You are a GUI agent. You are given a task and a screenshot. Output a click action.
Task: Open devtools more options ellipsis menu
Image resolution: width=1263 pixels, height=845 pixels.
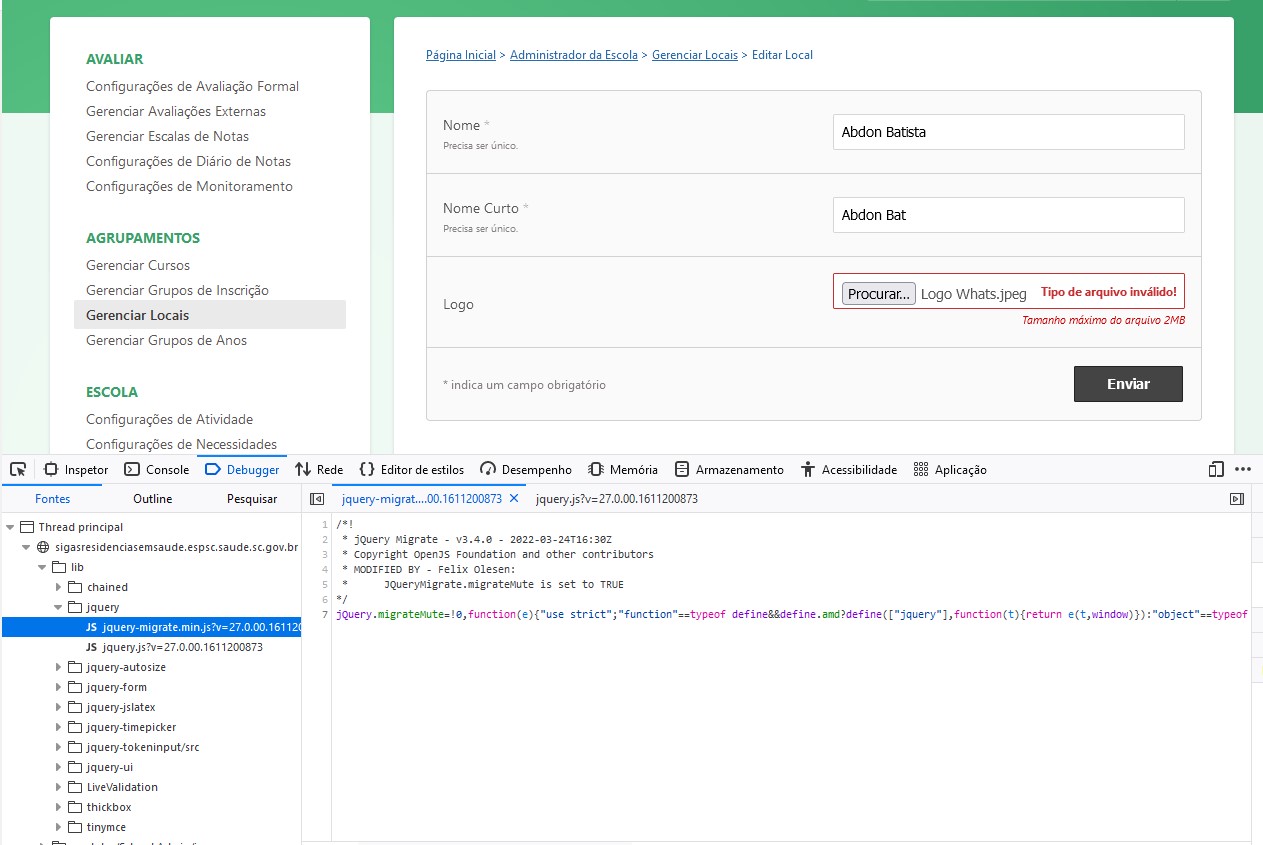click(1243, 469)
